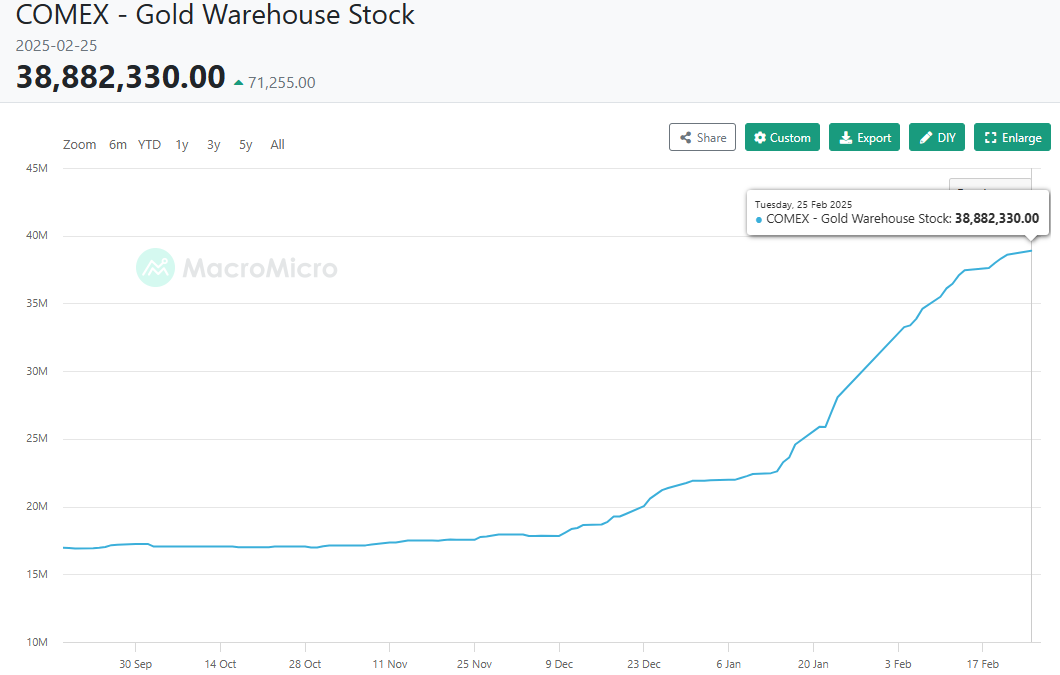Click the Share button icon
The image size is (1060, 675).
pos(686,138)
